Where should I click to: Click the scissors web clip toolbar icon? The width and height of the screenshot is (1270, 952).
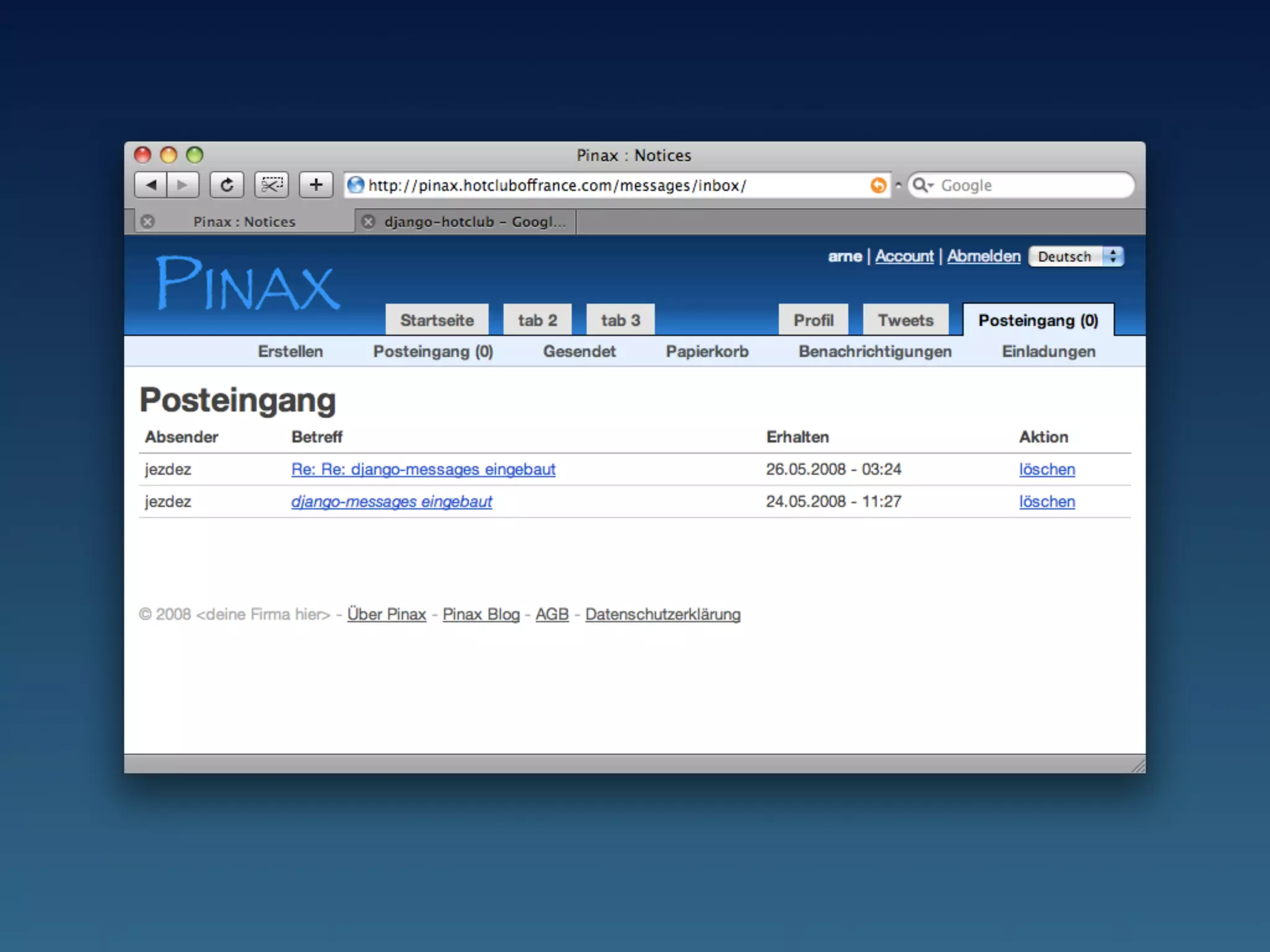click(272, 185)
